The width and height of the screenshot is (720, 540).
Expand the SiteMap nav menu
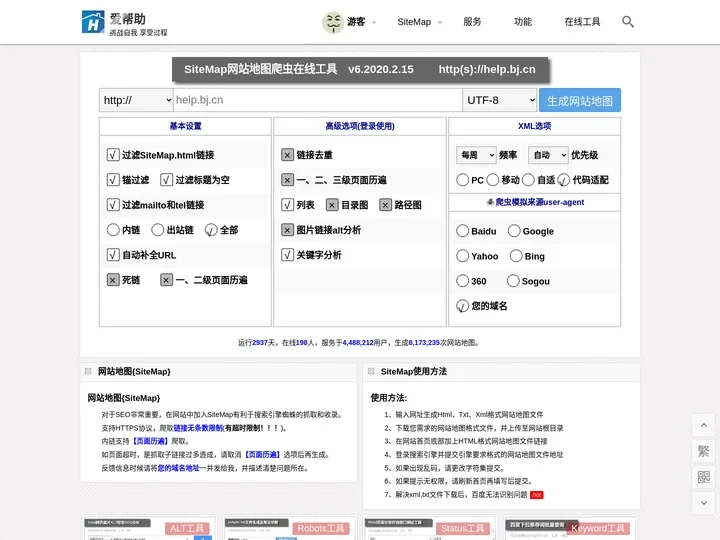420,22
